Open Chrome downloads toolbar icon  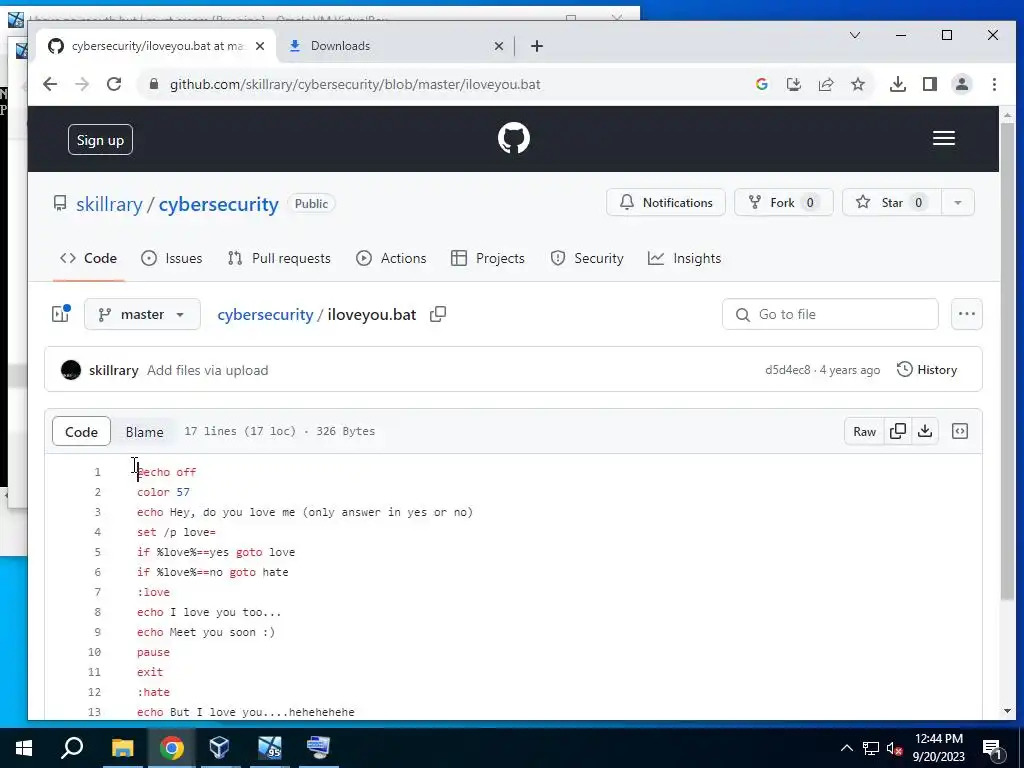pyautogui.click(x=897, y=84)
